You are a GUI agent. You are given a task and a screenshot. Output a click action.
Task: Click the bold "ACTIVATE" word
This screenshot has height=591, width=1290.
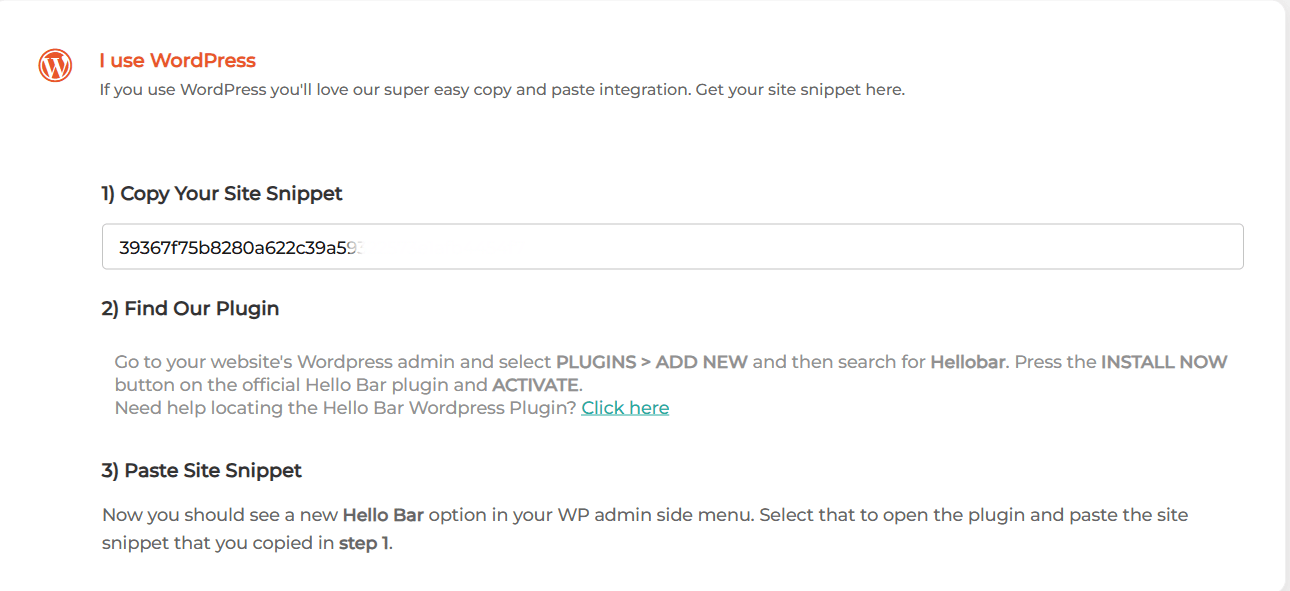tap(535, 385)
